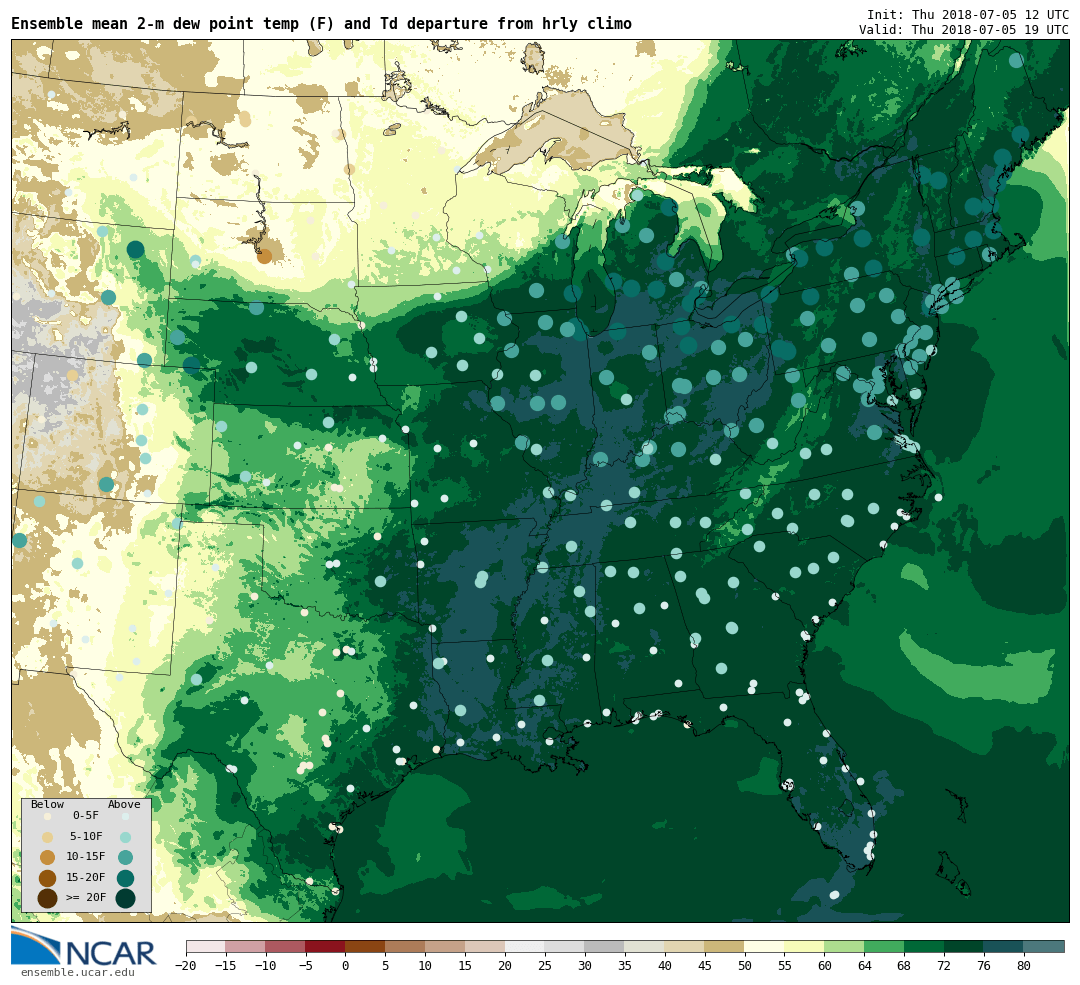
Task: Select the 5-10F below-normal tan legend circle
Action: (47, 837)
